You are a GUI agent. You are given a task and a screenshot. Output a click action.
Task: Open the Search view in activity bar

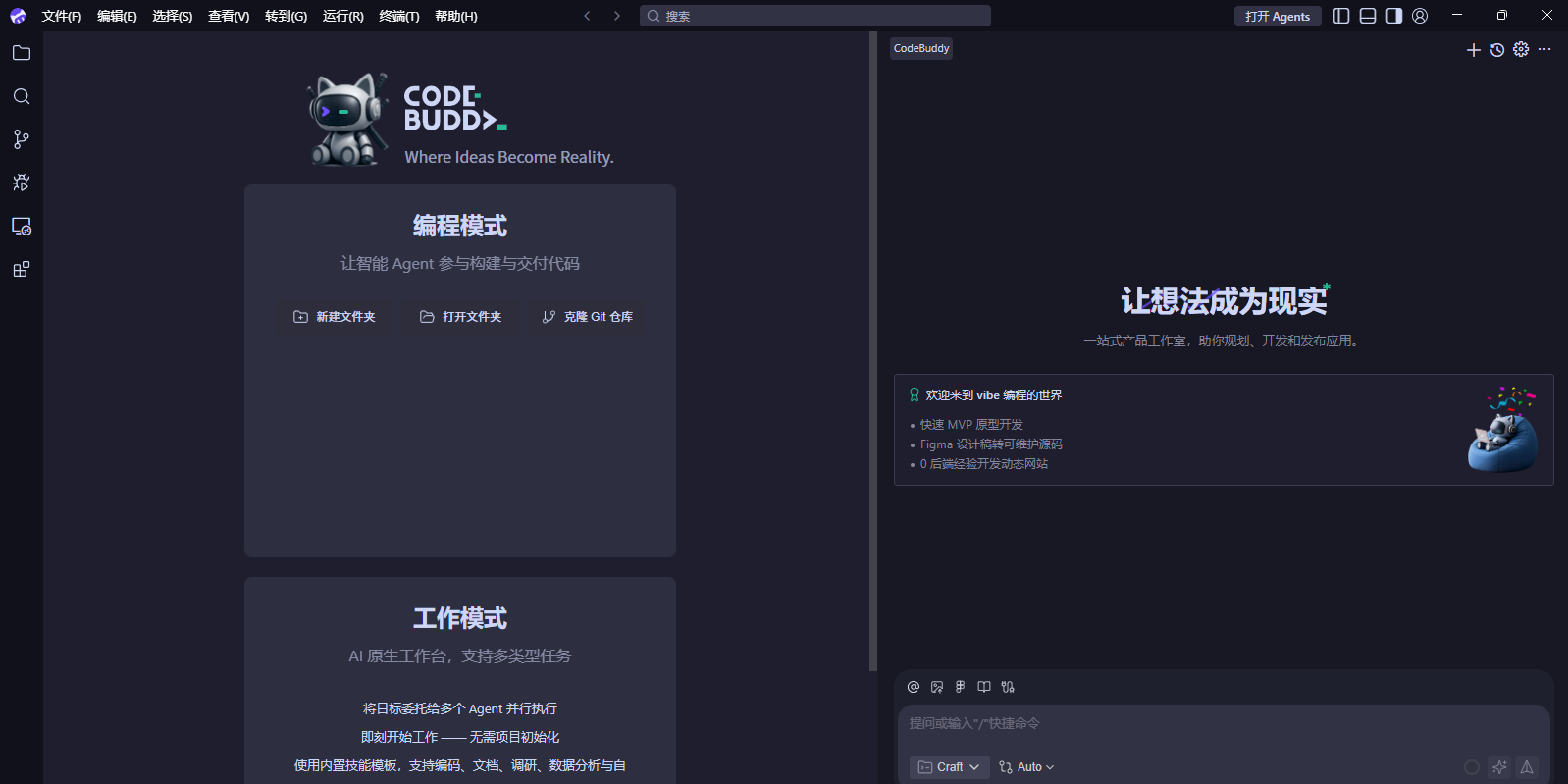pos(22,96)
